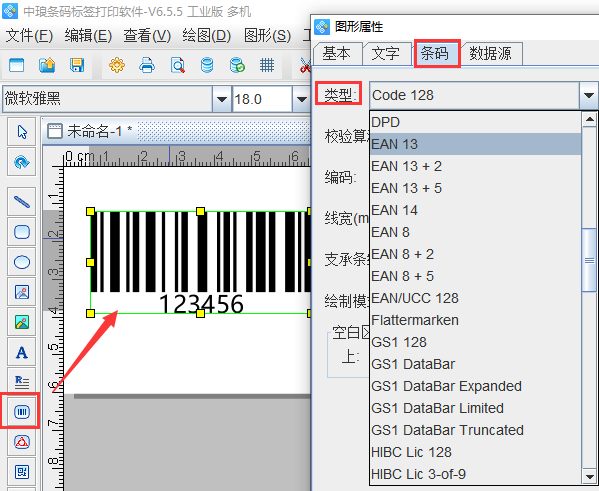Choose HIBC Lic 128 barcode type

coord(475,452)
